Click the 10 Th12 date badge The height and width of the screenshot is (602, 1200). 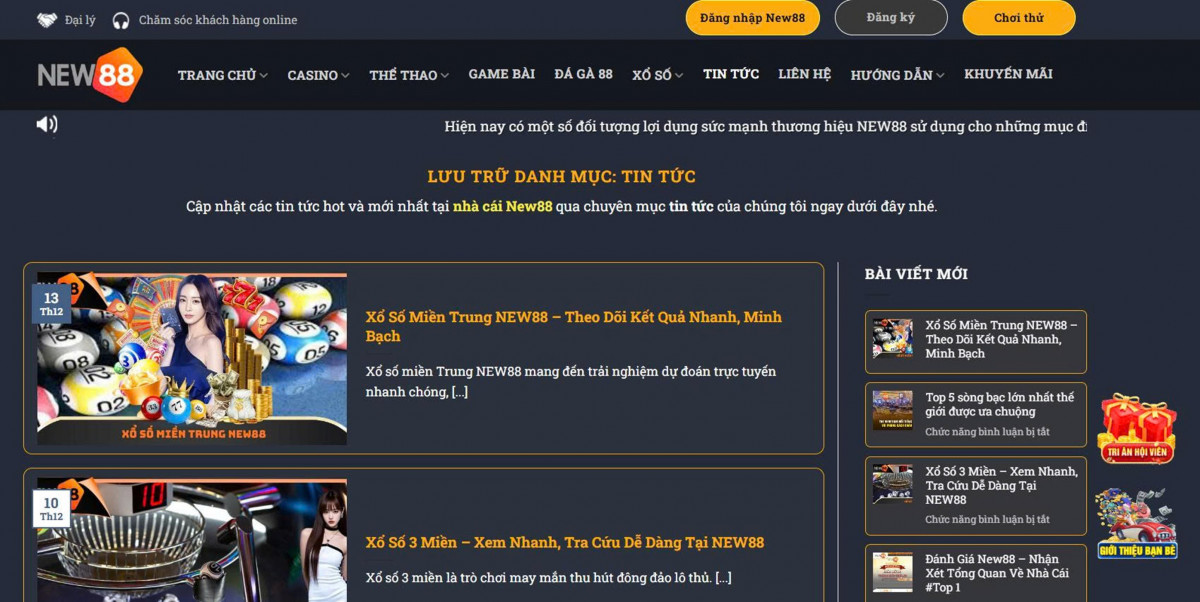click(51, 509)
